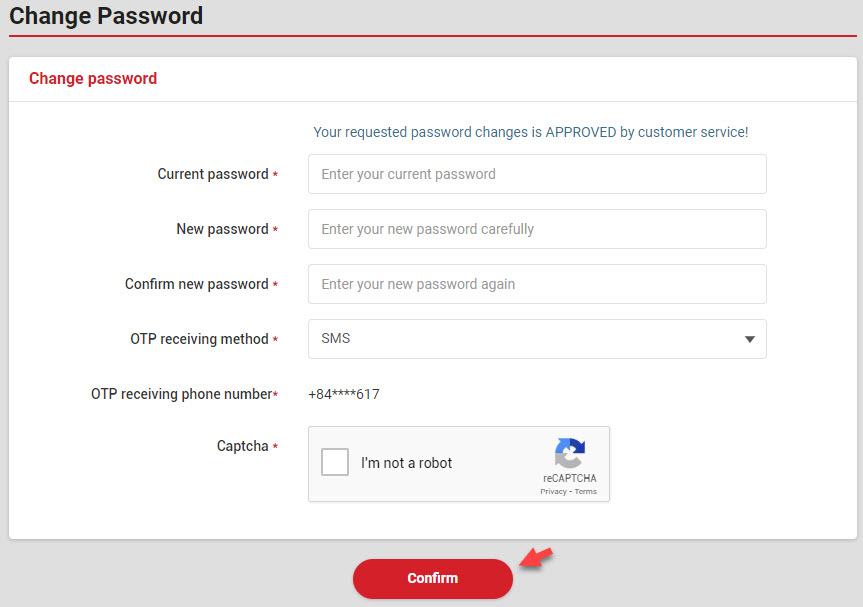Click the confirm new password field
This screenshot has width=863, height=607.
[537, 283]
